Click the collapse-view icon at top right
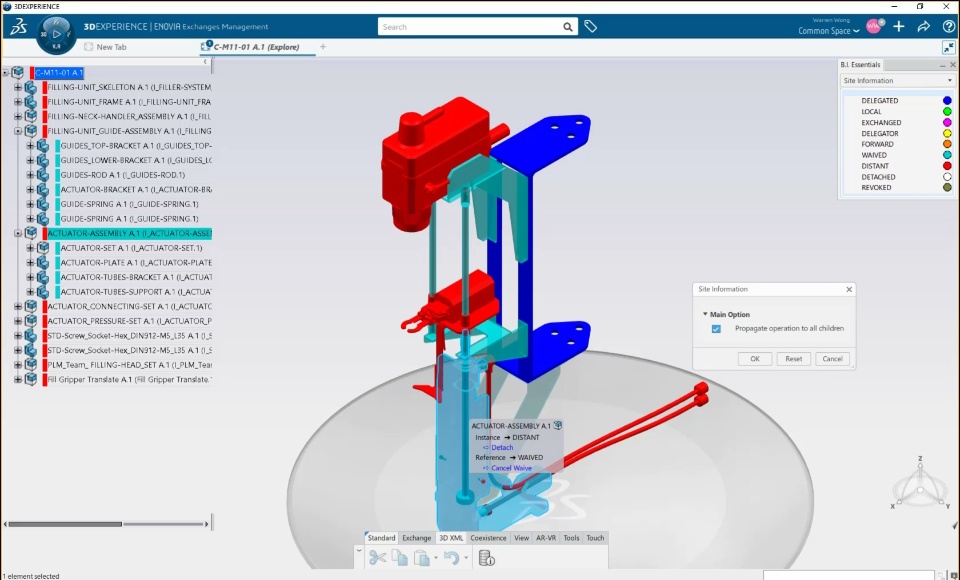Screen dimensions: 960x580 948,47
